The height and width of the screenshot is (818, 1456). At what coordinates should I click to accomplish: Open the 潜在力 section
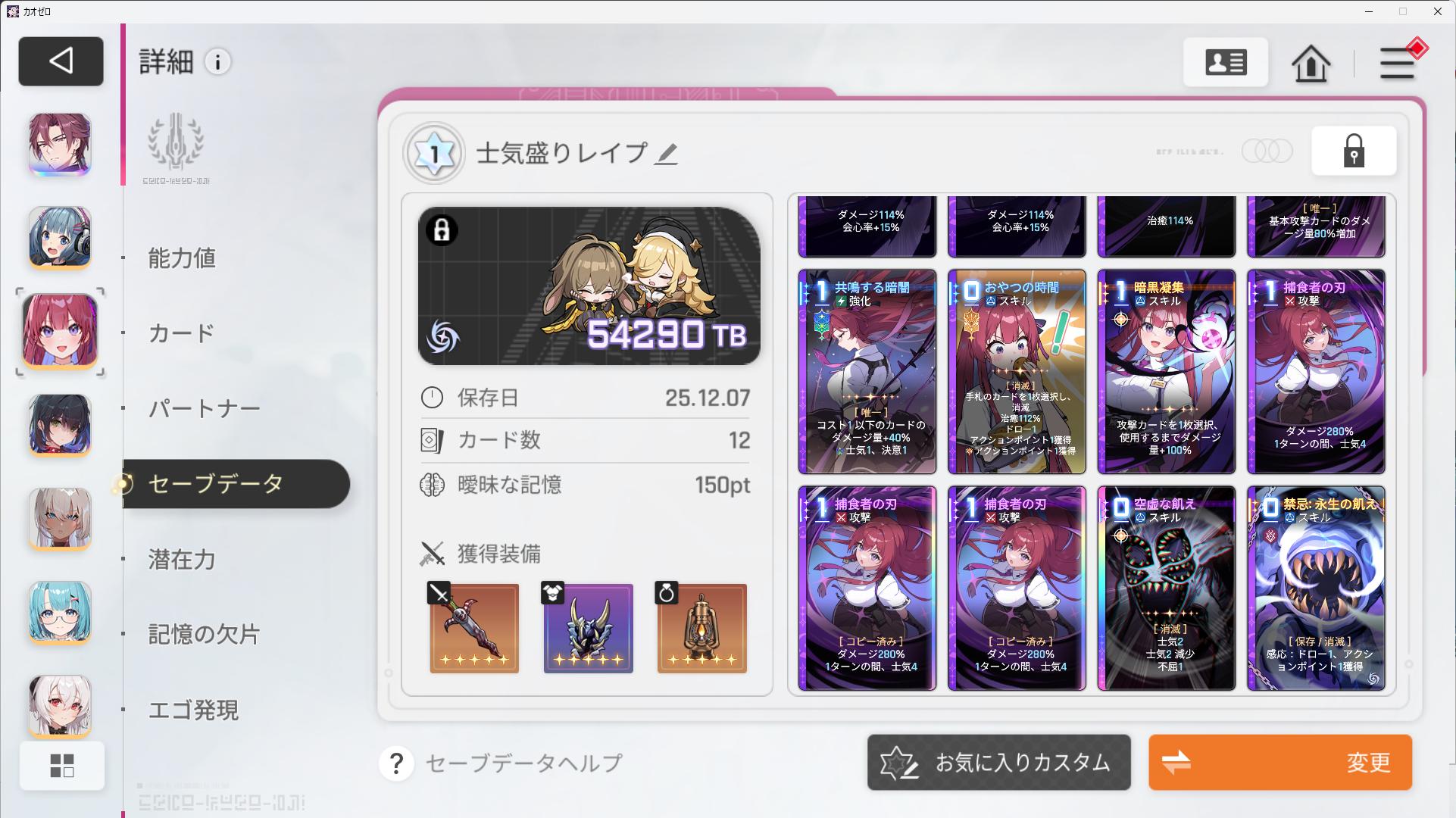coord(182,560)
